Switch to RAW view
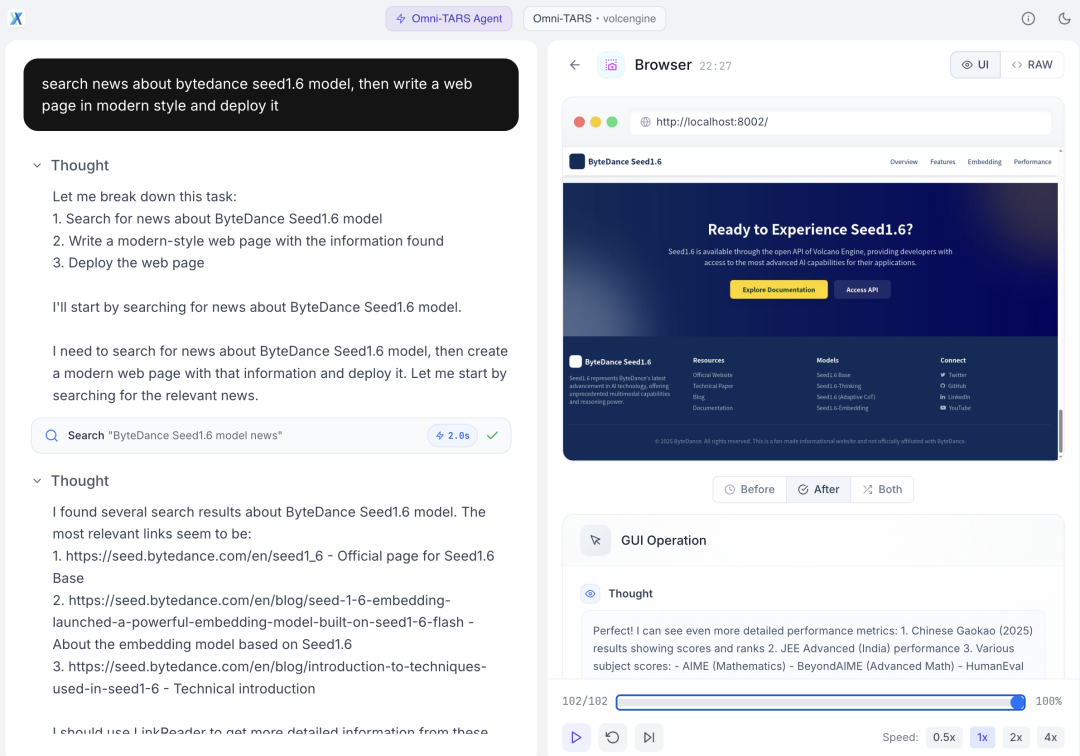Image resolution: width=1080 pixels, height=756 pixels. 1032,64
